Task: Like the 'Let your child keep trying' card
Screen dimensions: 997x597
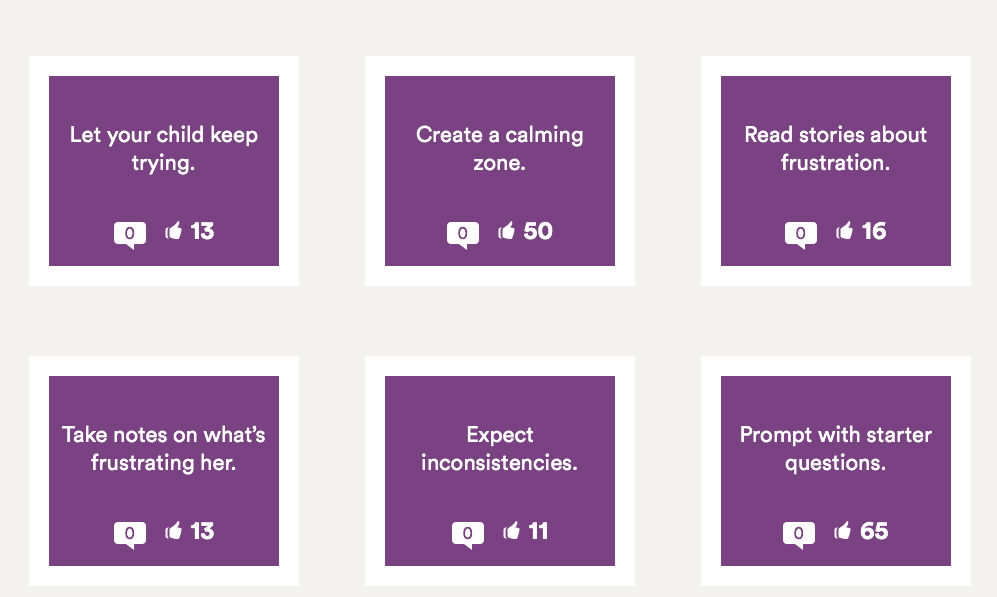Action: [174, 230]
